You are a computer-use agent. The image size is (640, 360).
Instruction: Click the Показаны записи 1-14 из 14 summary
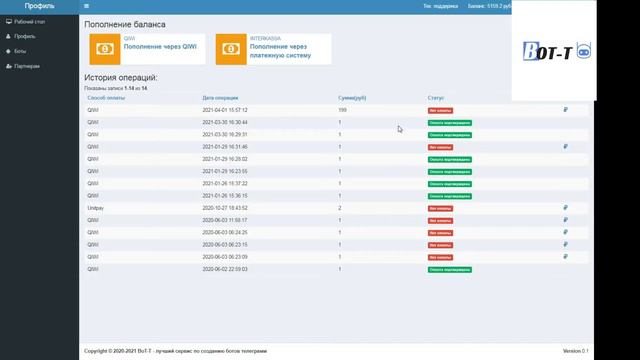pyautogui.click(x=116, y=88)
